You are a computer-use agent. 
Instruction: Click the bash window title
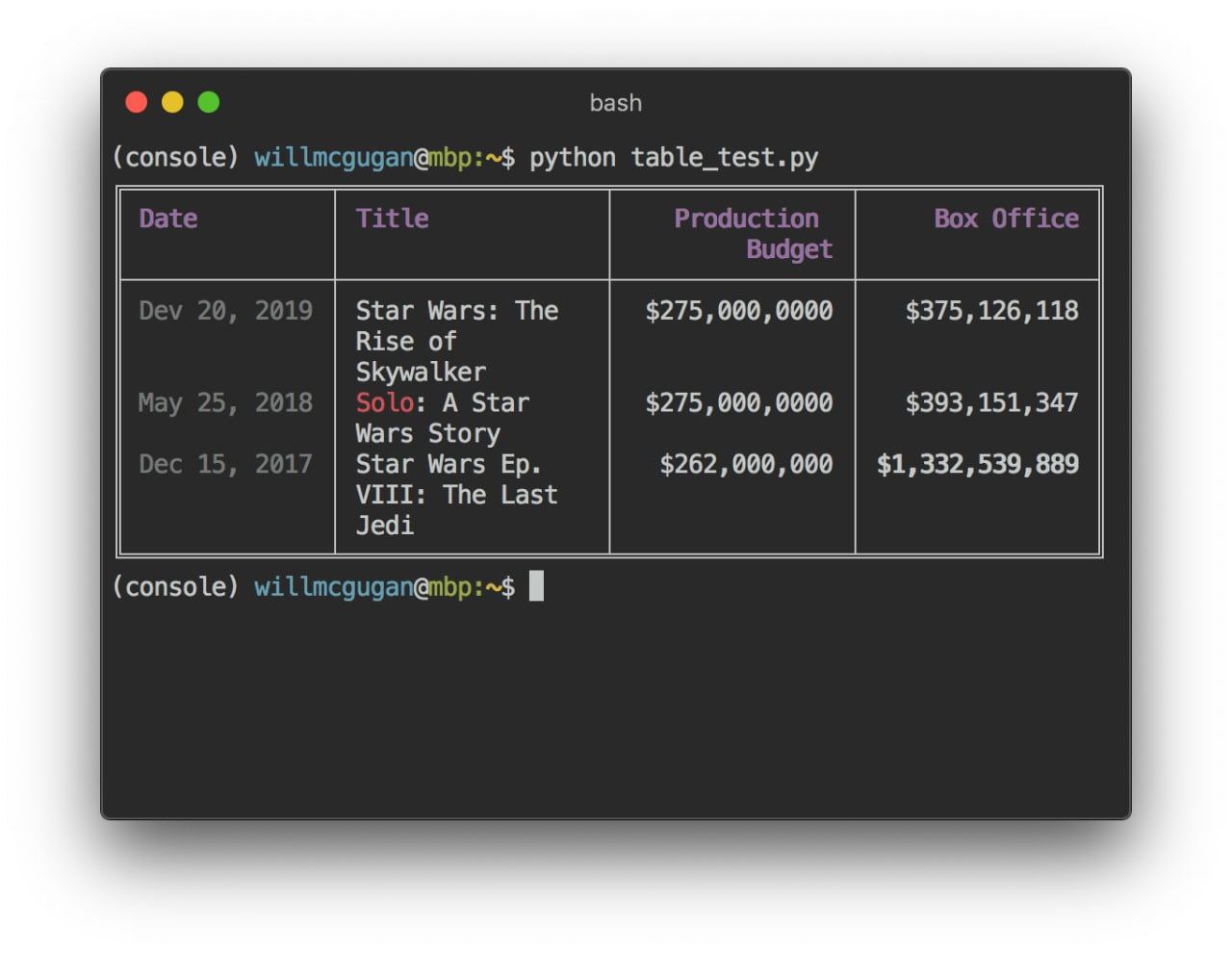[x=615, y=103]
